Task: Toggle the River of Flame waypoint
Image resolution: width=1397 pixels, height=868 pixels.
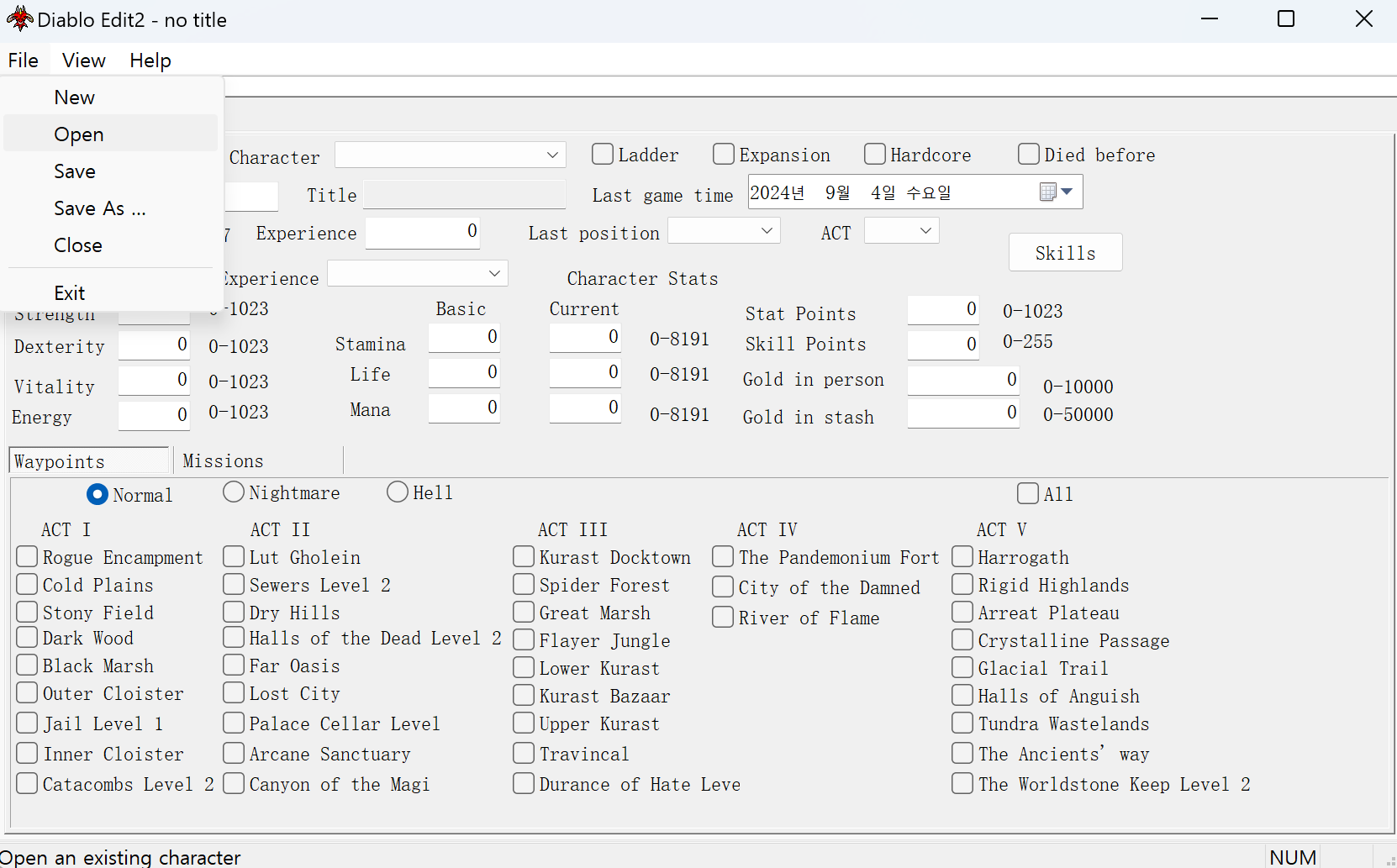Action: [723, 617]
